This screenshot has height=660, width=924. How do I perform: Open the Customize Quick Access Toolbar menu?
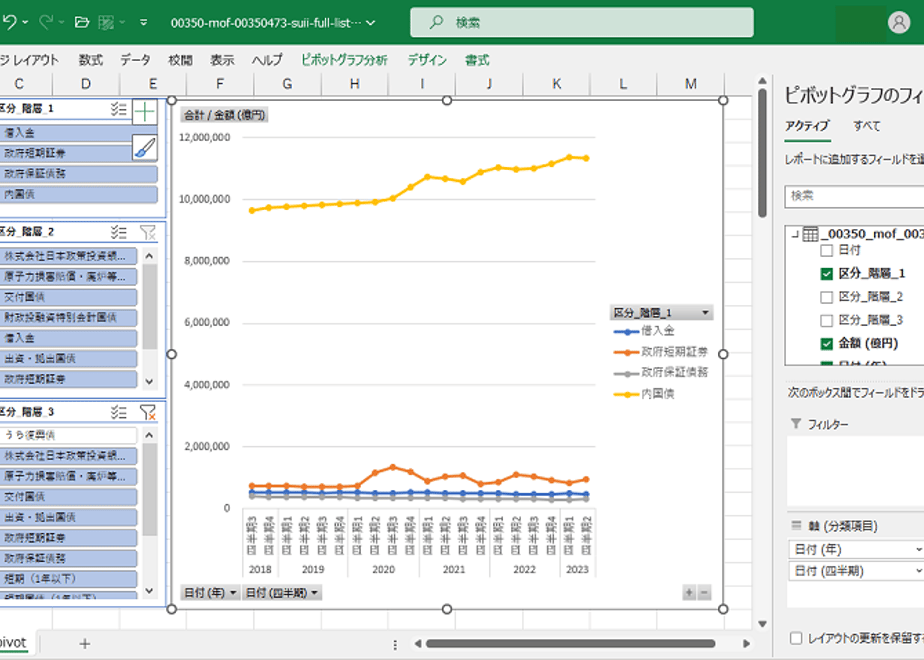click(x=144, y=22)
